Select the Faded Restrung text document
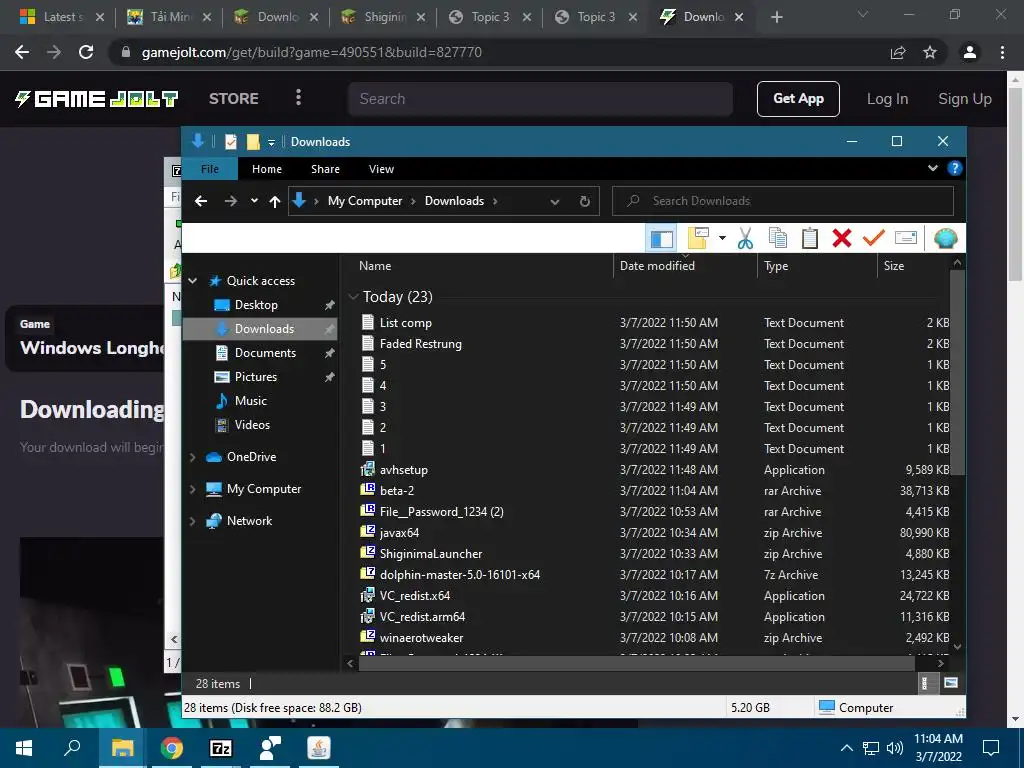 click(x=420, y=344)
